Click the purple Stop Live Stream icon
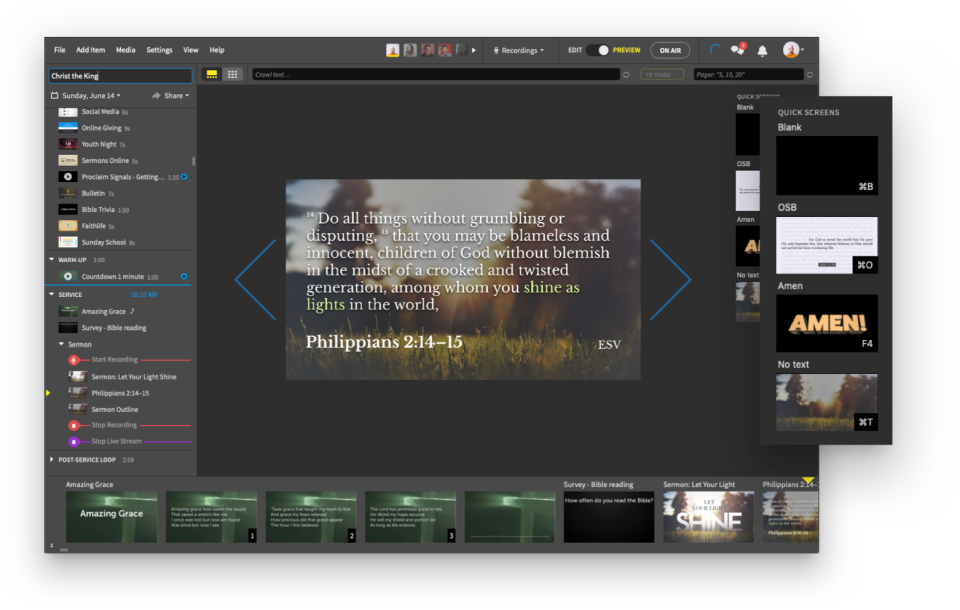 [x=72, y=441]
